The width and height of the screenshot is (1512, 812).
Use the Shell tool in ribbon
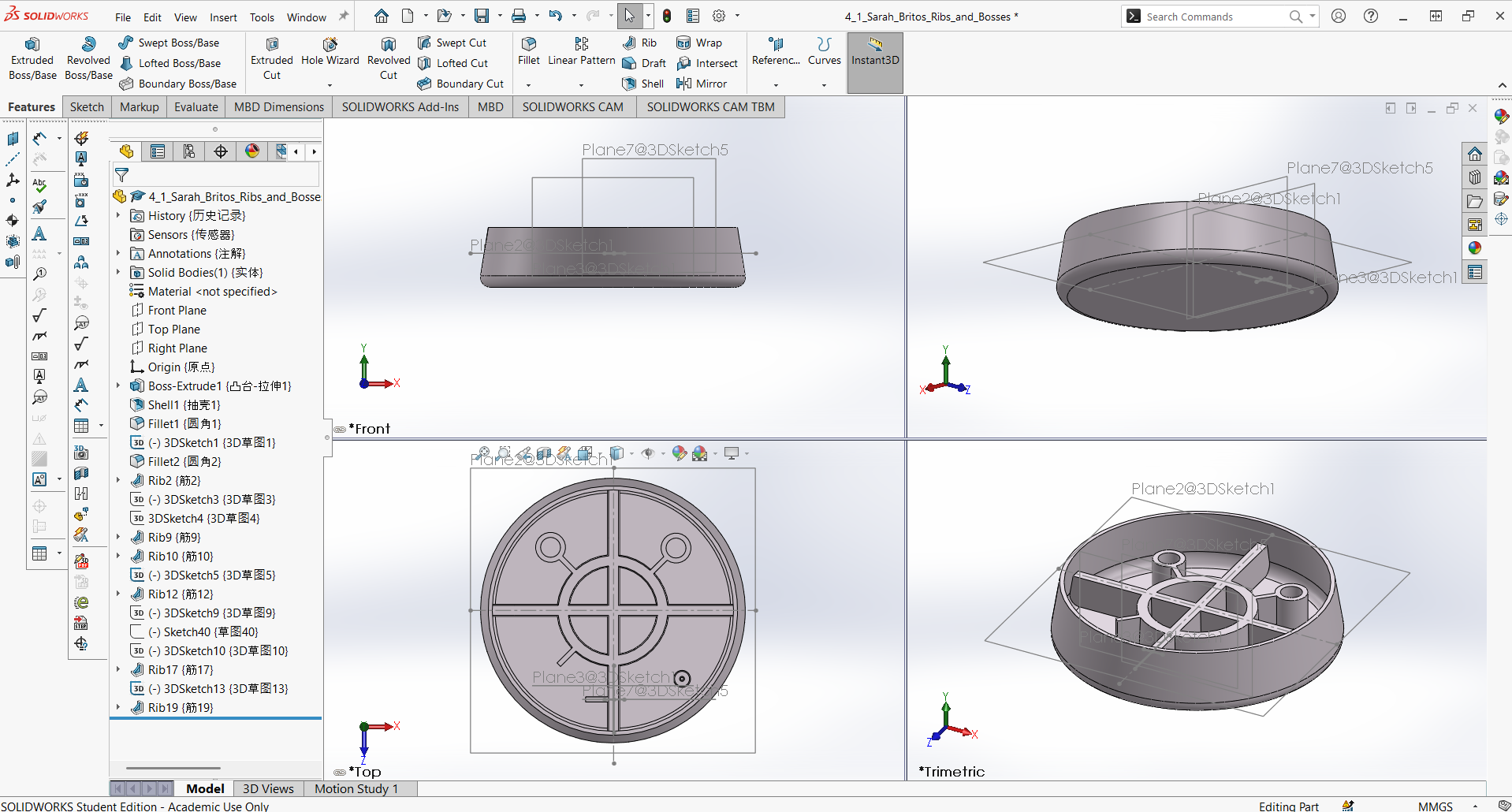click(x=642, y=84)
